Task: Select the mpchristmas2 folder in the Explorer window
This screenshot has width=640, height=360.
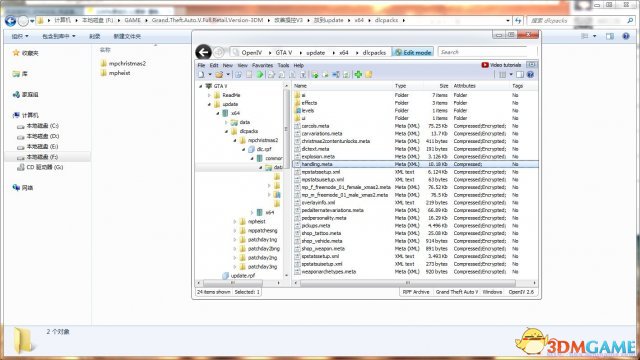Action: pos(123,64)
